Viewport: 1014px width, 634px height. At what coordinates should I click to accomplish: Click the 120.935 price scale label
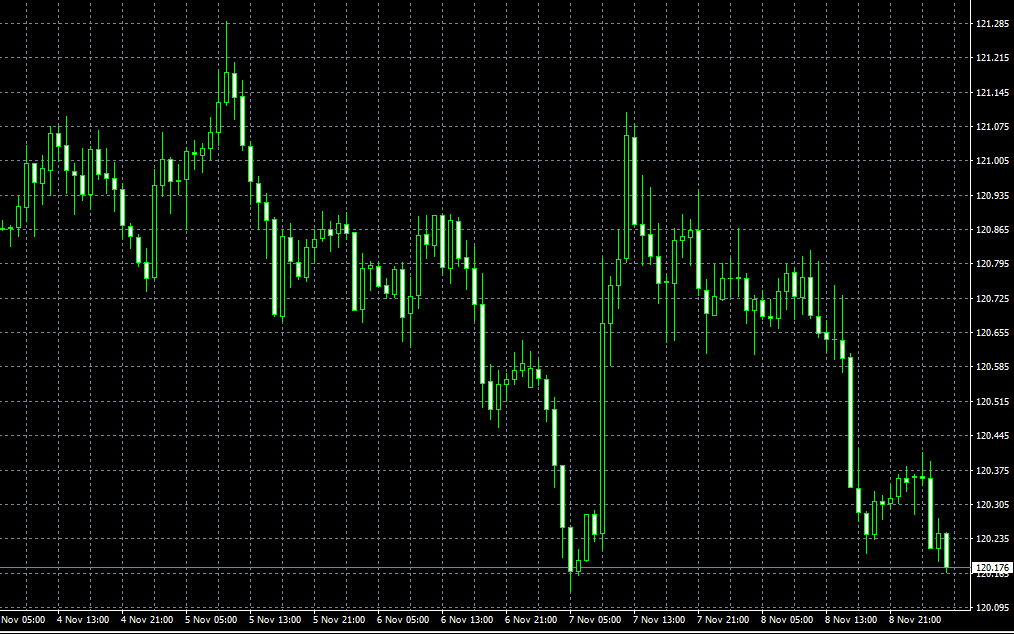tap(993, 195)
